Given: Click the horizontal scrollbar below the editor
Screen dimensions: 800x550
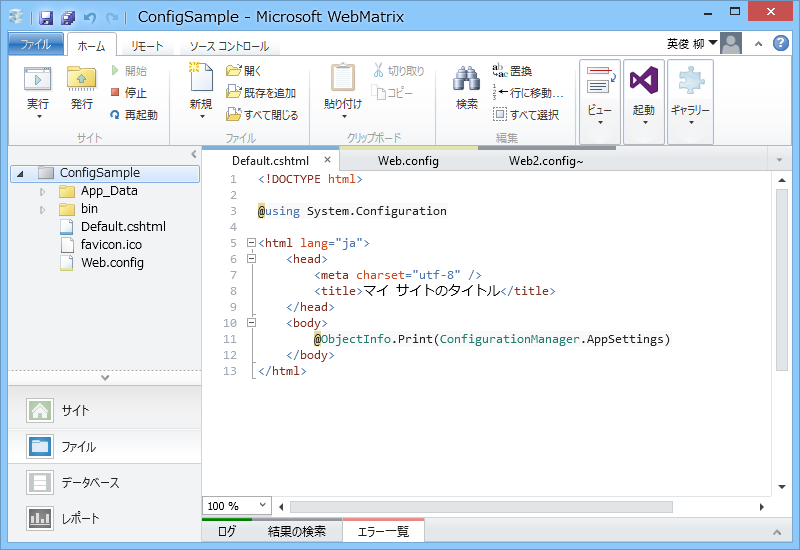Looking at the screenshot, I should pos(481,507).
